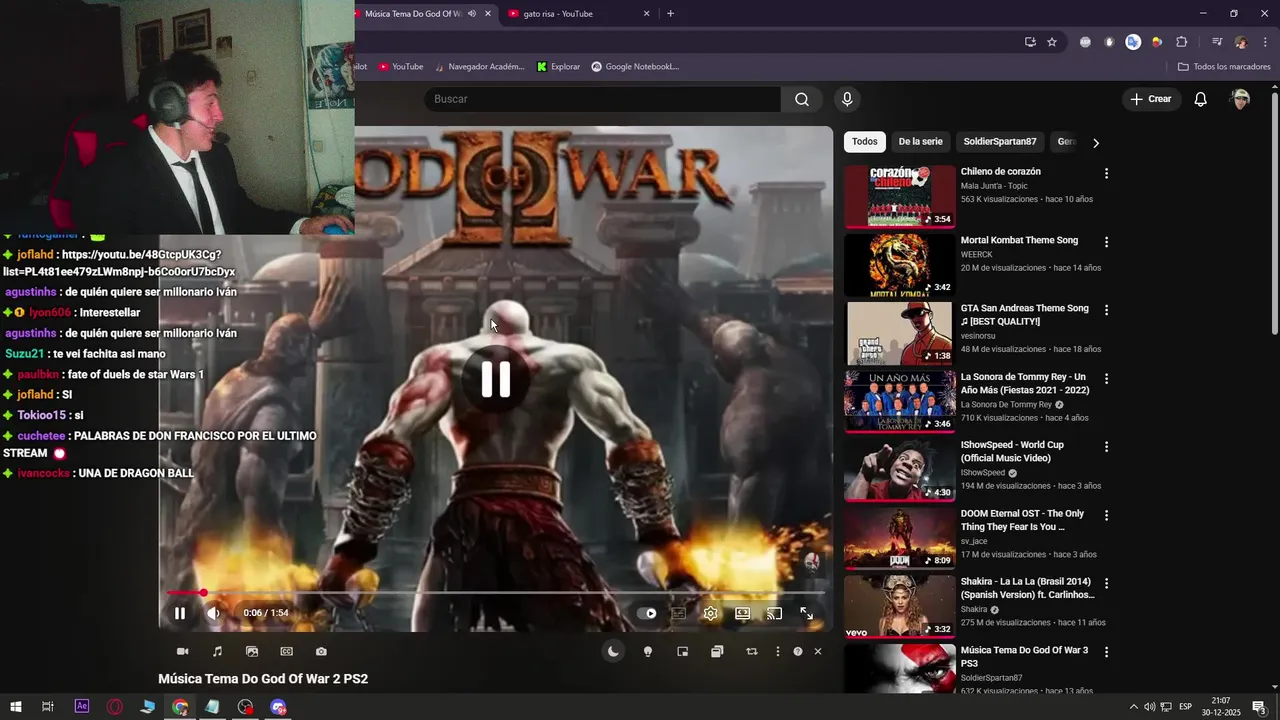Toggle video loop repeat icon
The image size is (1280, 720).
point(751,651)
